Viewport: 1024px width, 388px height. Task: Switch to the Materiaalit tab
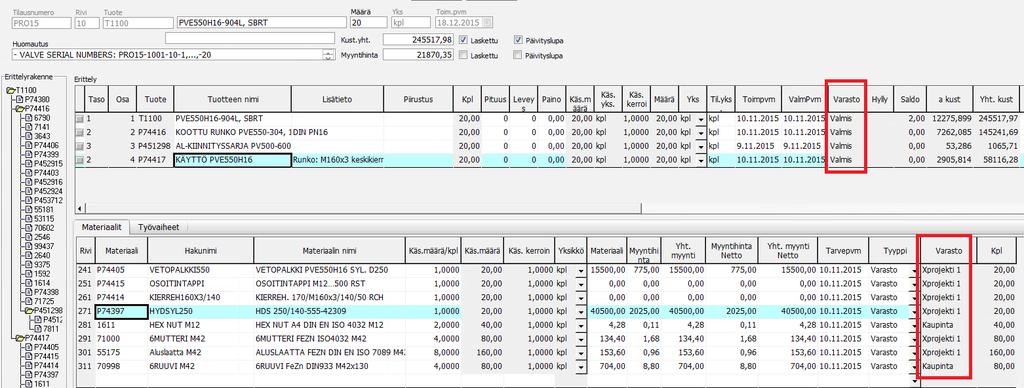pyautogui.click(x=101, y=227)
